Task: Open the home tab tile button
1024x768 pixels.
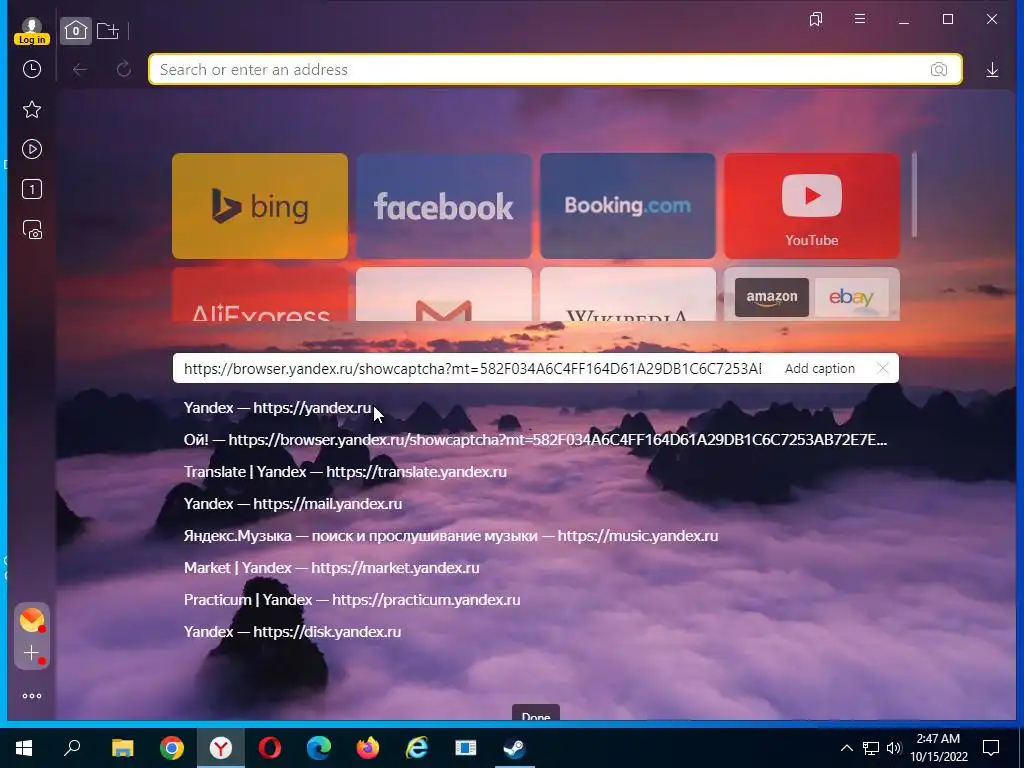Action: [76, 31]
